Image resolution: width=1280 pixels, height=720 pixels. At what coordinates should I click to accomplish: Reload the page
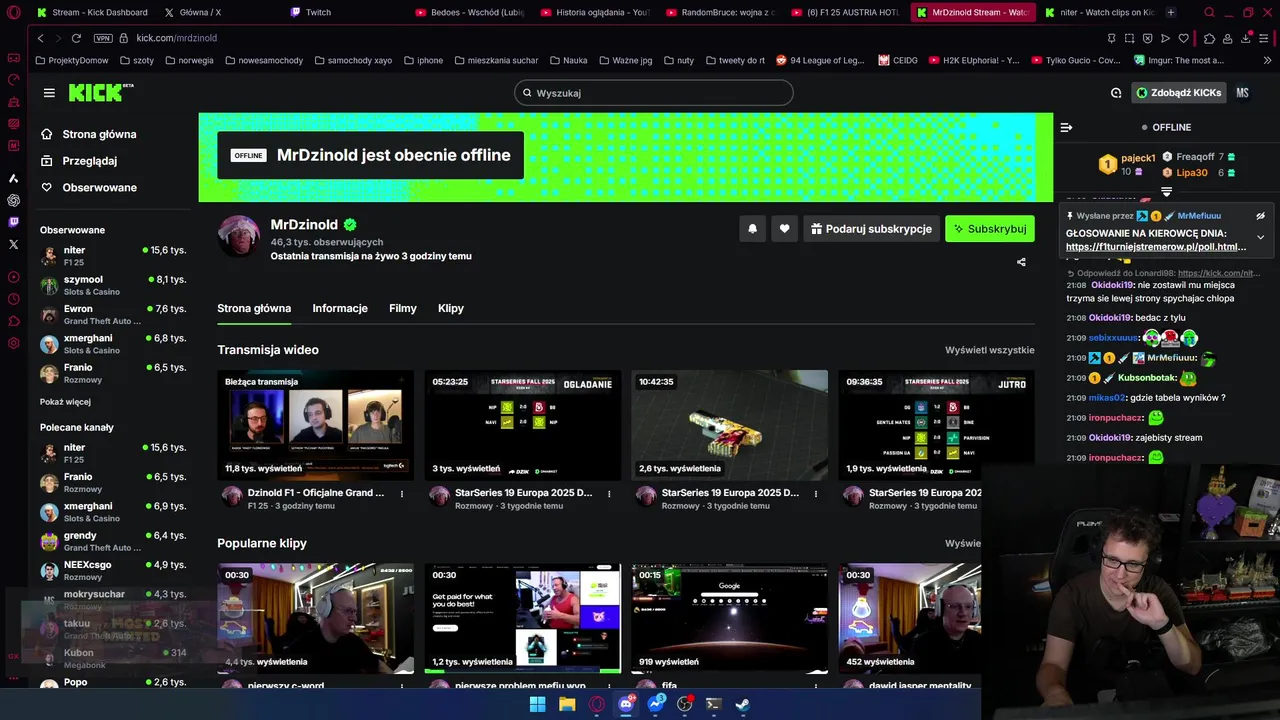coord(76,38)
